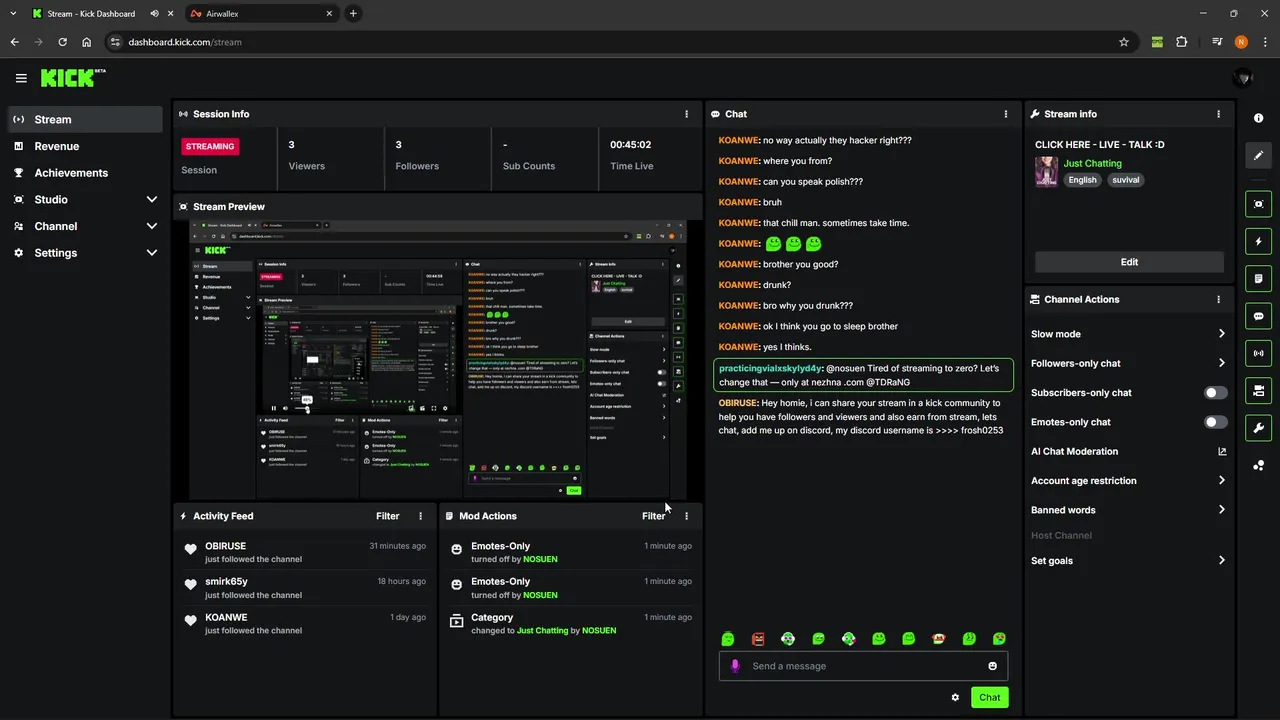Open Set goals chevron
The width and height of the screenshot is (1280, 720).
tap(1221, 561)
